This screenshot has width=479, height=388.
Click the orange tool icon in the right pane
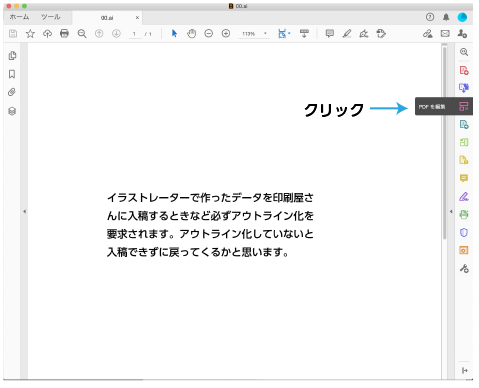(x=464, y=250)
